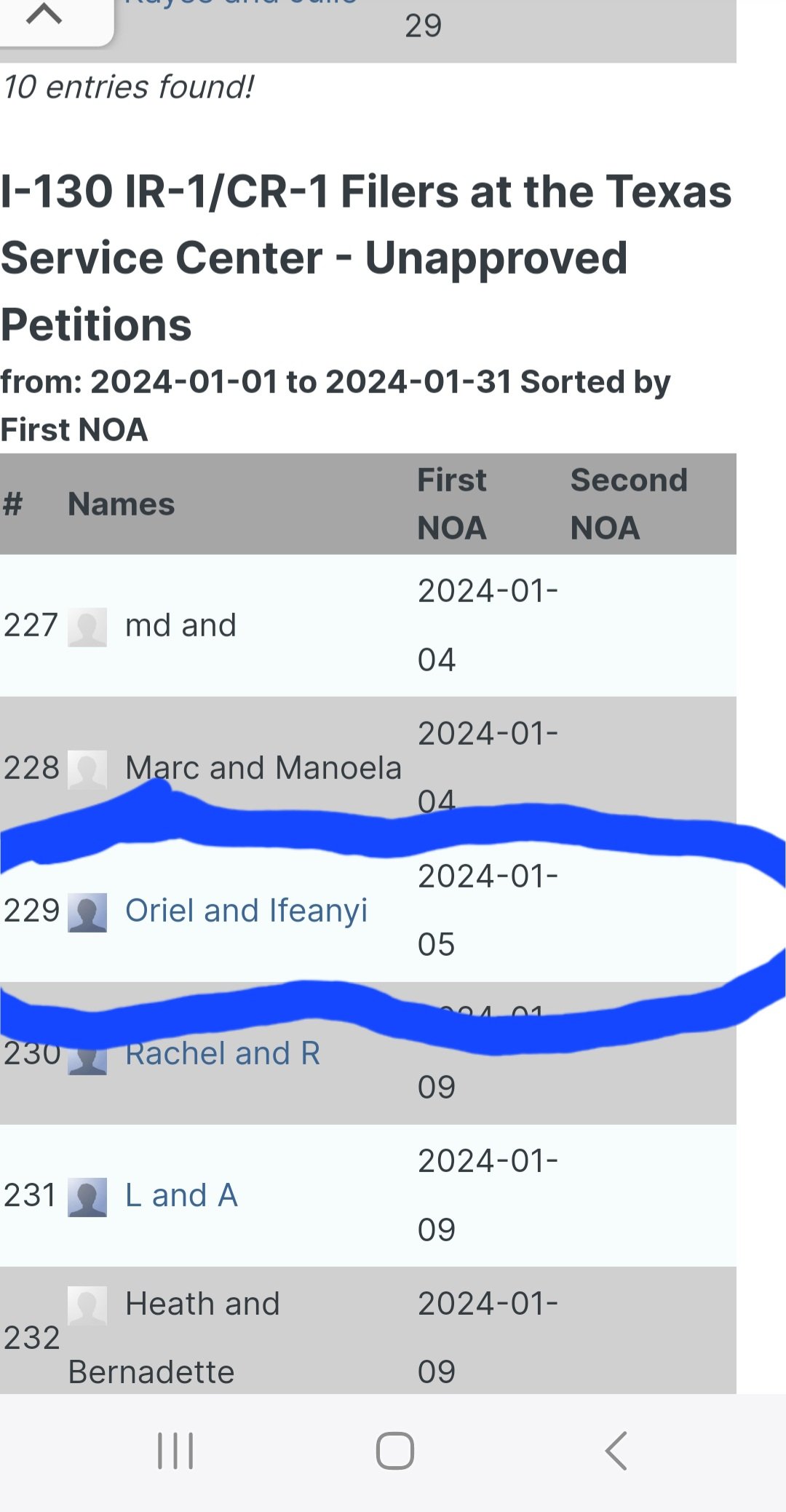Open the Rachel and R link
This screenshot has height=1512, width=786.
[x=223, y=1053]
